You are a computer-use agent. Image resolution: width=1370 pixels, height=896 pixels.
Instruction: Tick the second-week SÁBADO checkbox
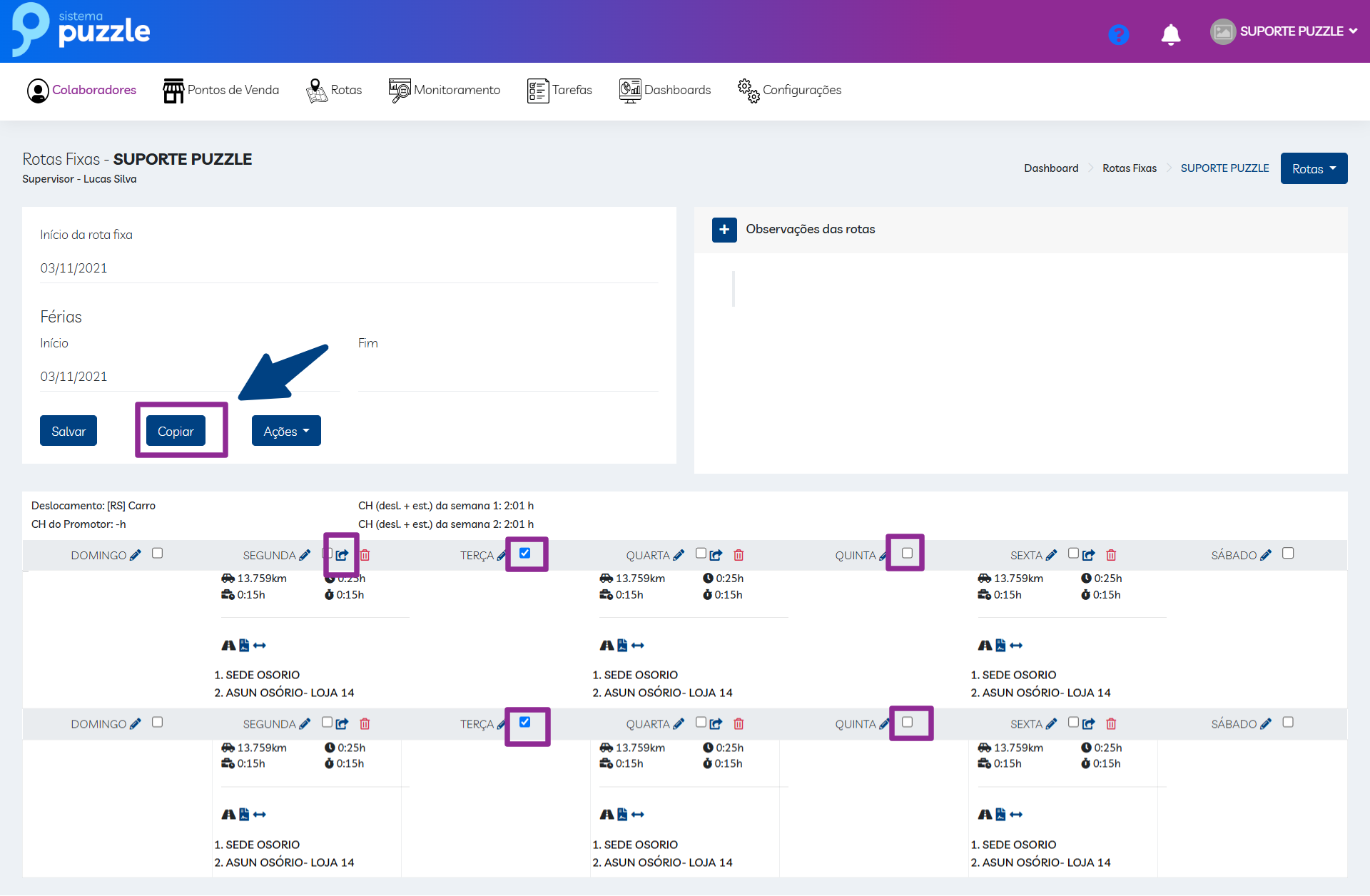(1288, 722)
